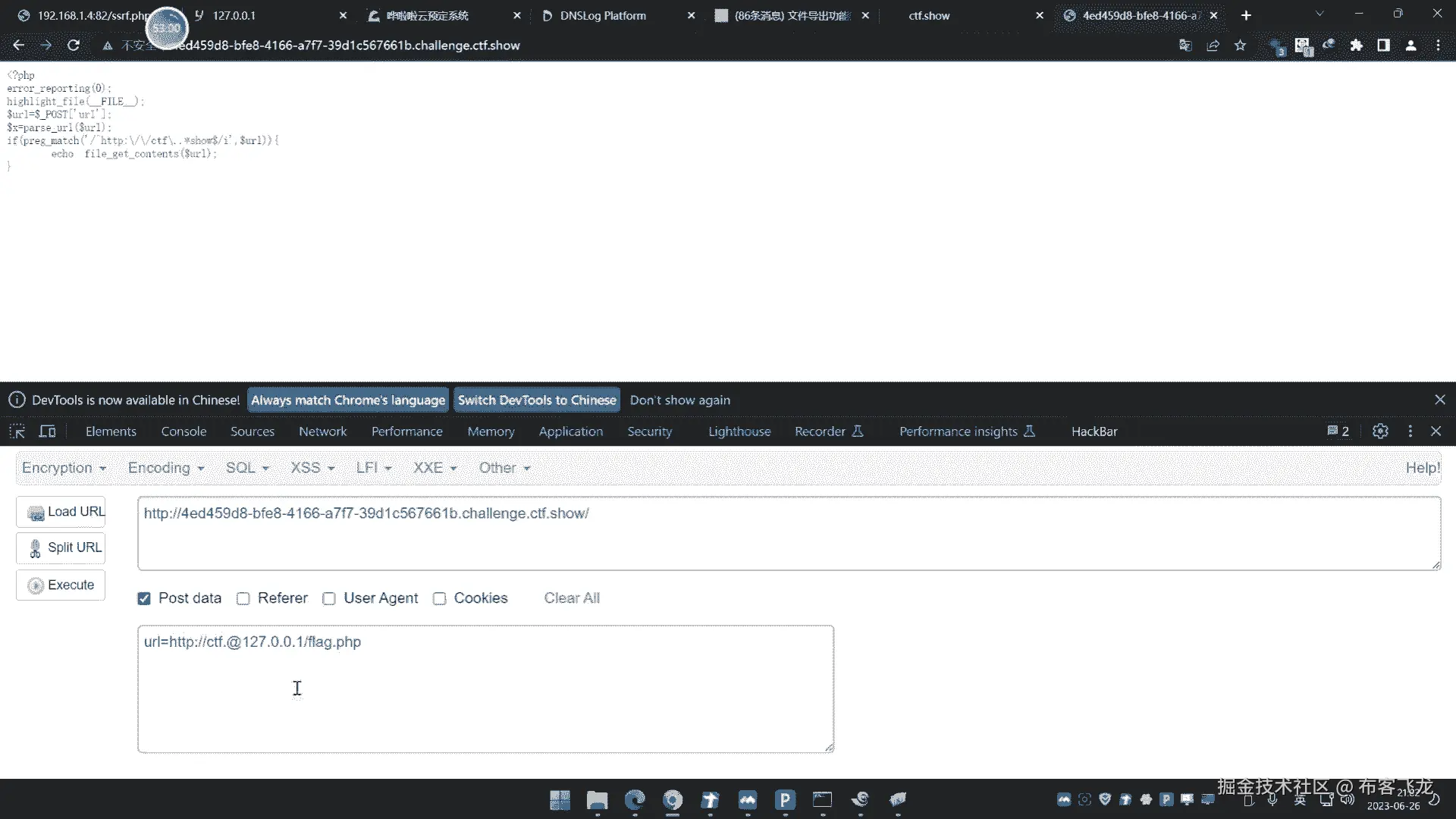Switch to the Network tab
Viewport: 1456px width, 819px height.
click(x=322, y=431)
